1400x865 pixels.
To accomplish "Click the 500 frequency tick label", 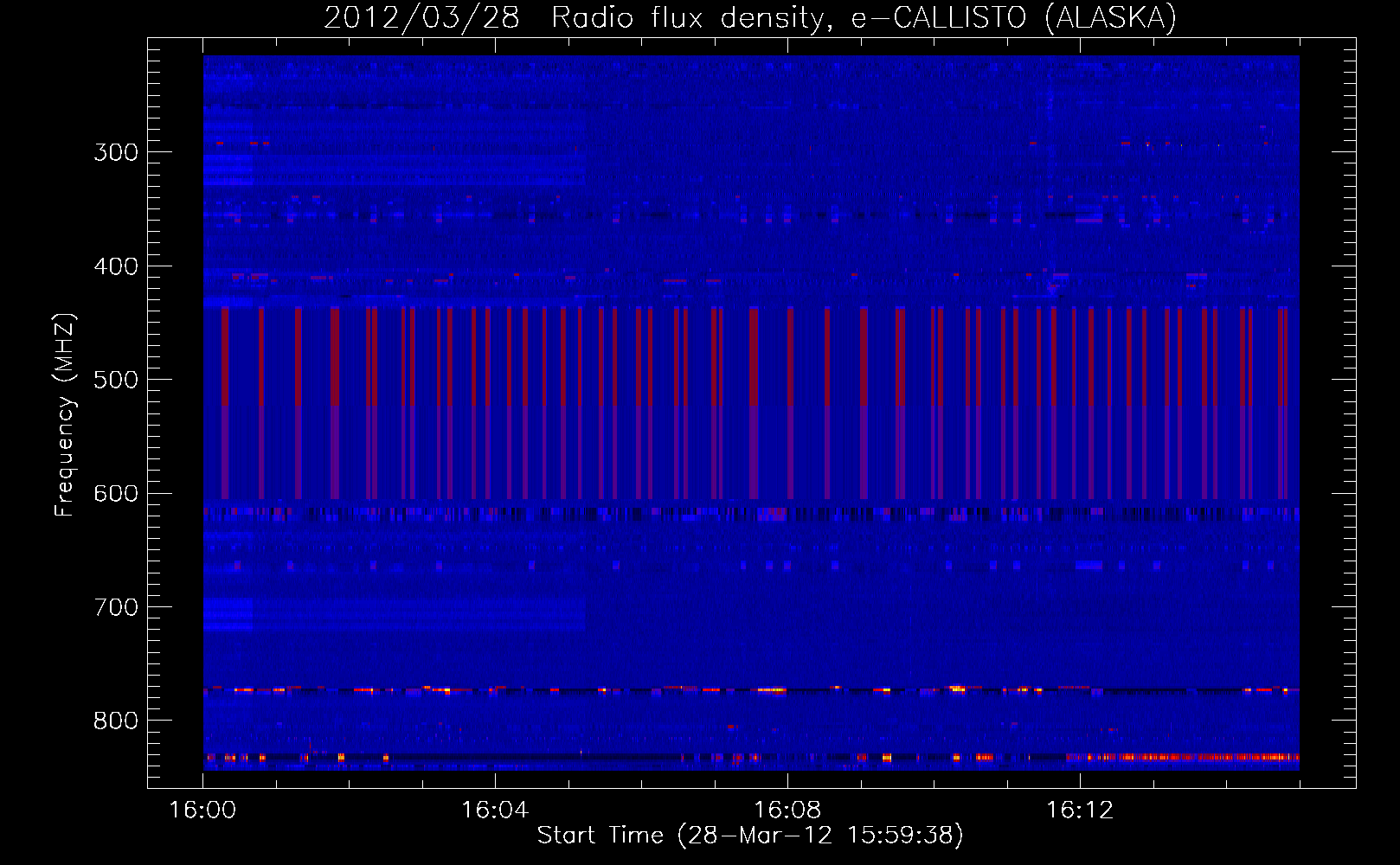I will point(116,380).
